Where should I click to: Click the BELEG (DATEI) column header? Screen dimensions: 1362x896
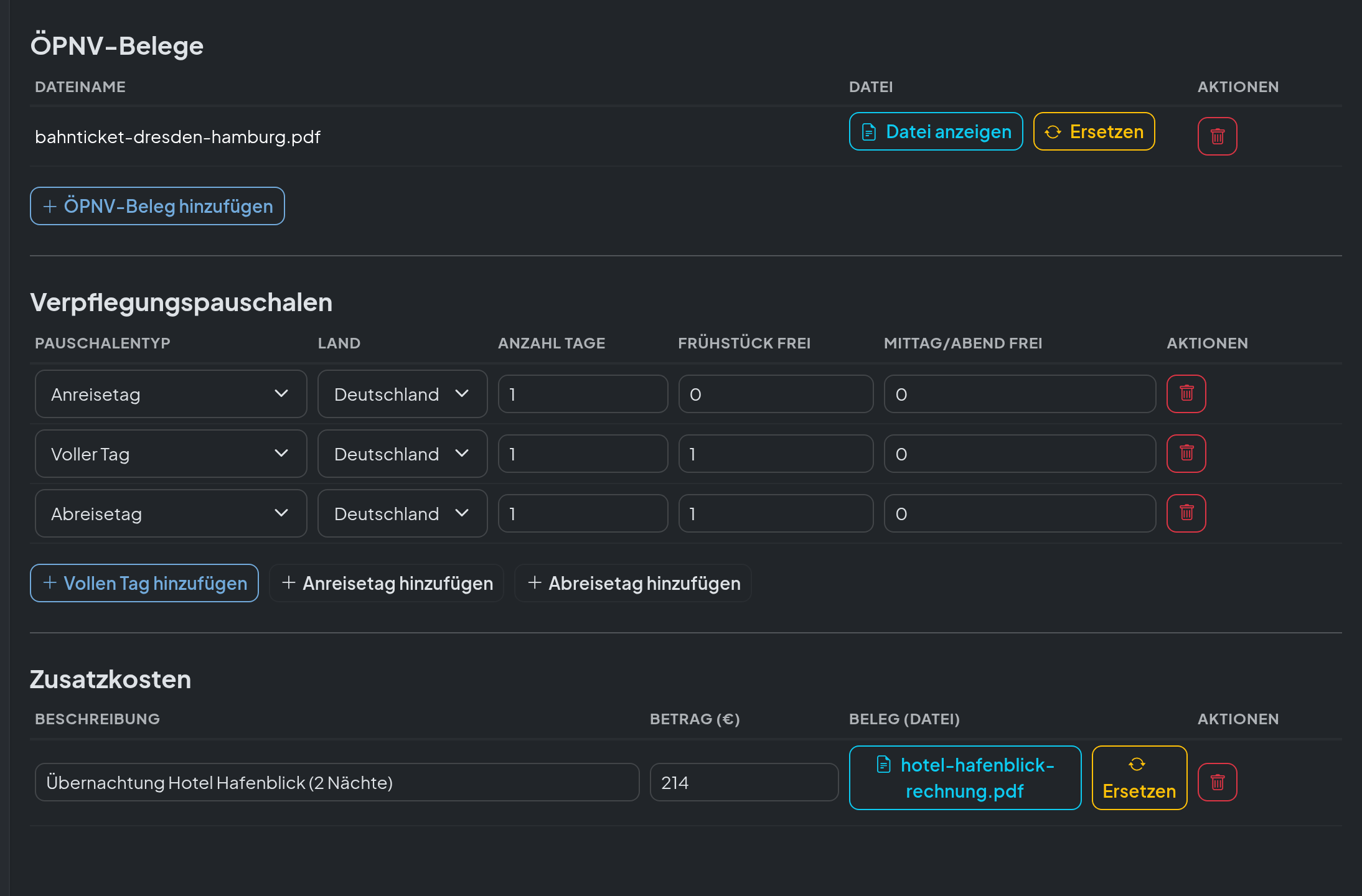coord(904,719)
